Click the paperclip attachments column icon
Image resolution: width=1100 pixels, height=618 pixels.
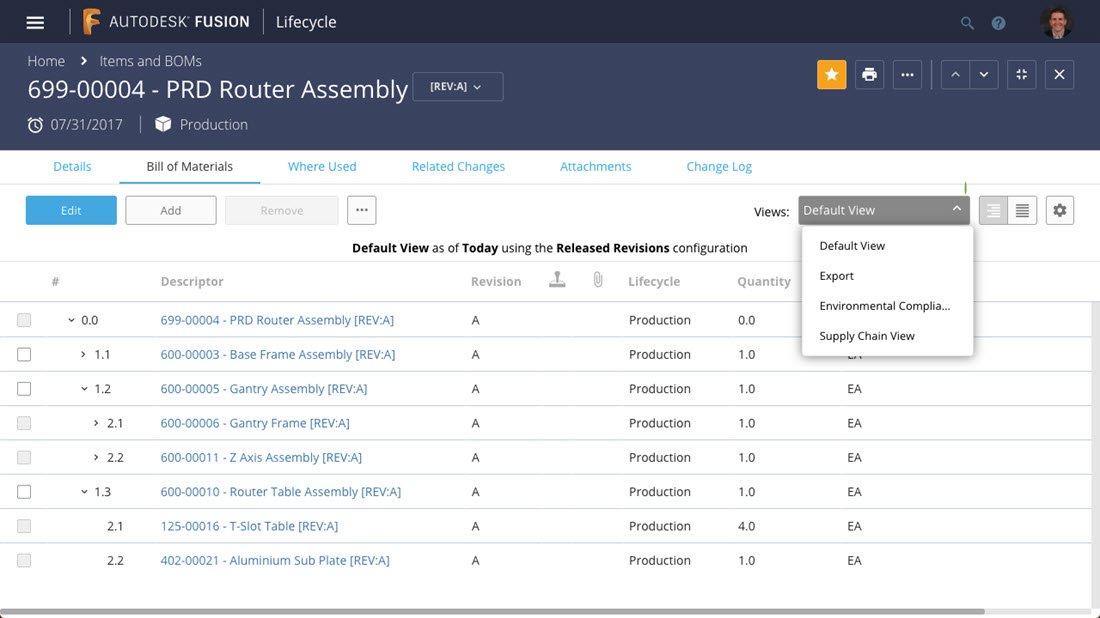[598, 280]
